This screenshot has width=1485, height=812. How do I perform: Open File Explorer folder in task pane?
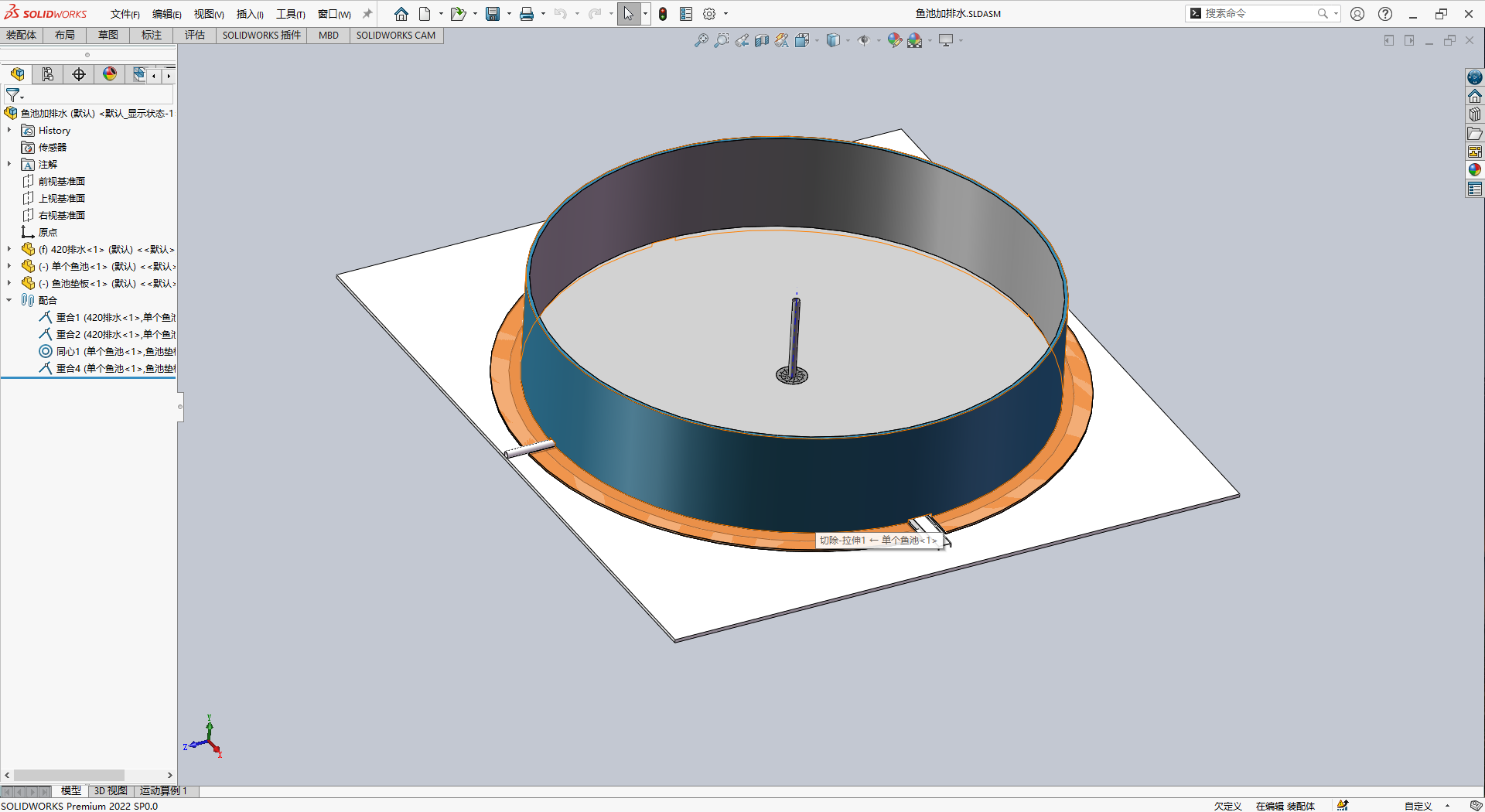click(1475, 133)
